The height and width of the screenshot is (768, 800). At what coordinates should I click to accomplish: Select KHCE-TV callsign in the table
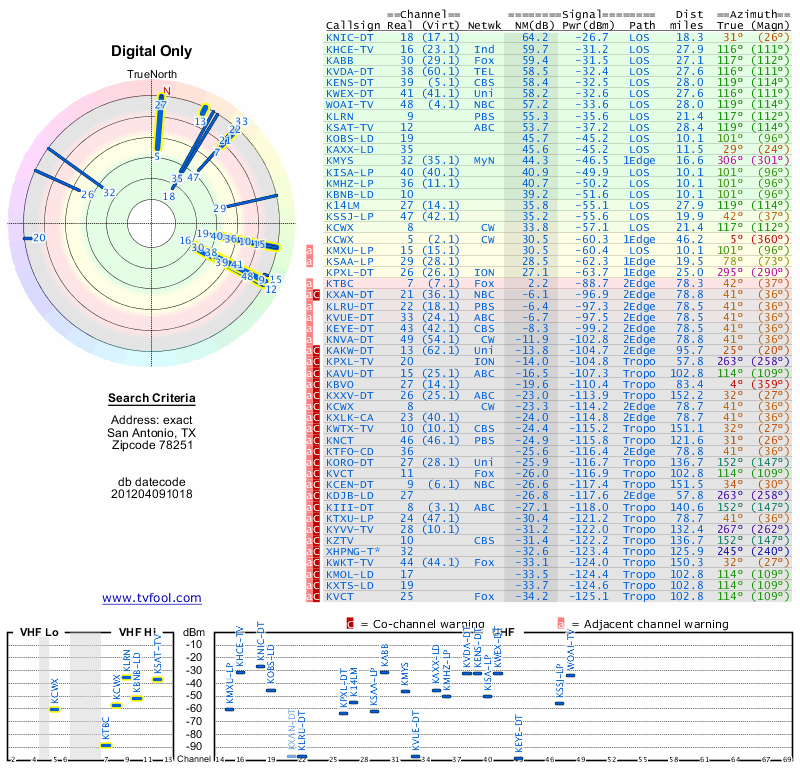click(x=350, y=49)
